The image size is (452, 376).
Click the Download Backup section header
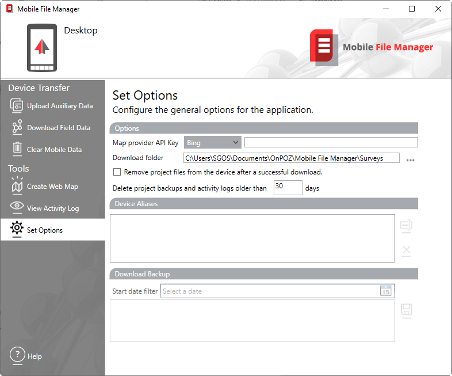(x=264, y=274)
